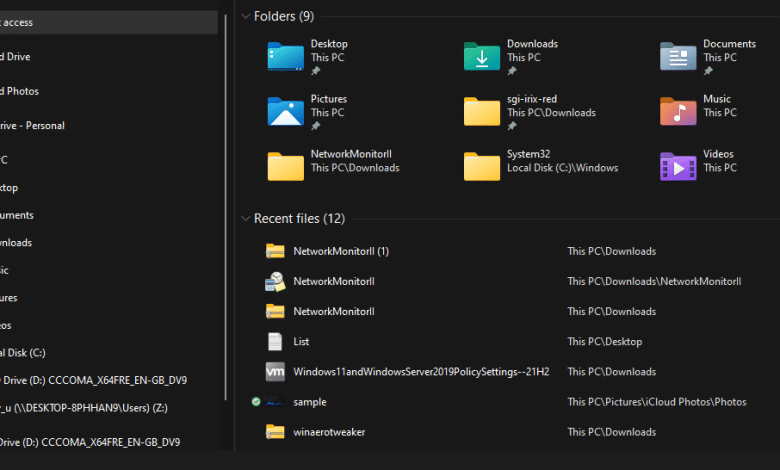Click the Videos folder name text
This screenshot has height=470, width=780.
(x=718, y=154)
